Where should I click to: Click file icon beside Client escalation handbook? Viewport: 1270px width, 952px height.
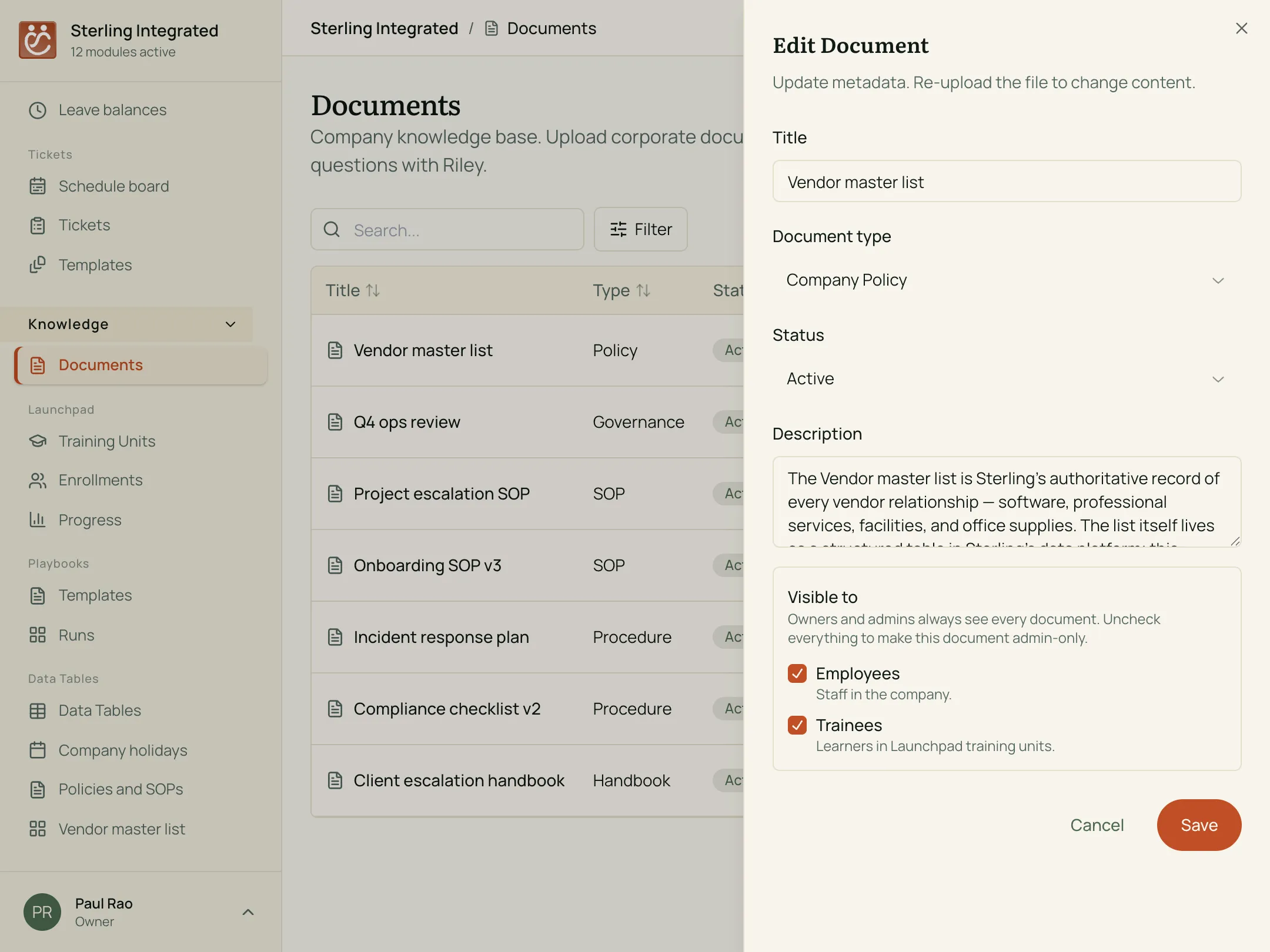click(335, 780)
